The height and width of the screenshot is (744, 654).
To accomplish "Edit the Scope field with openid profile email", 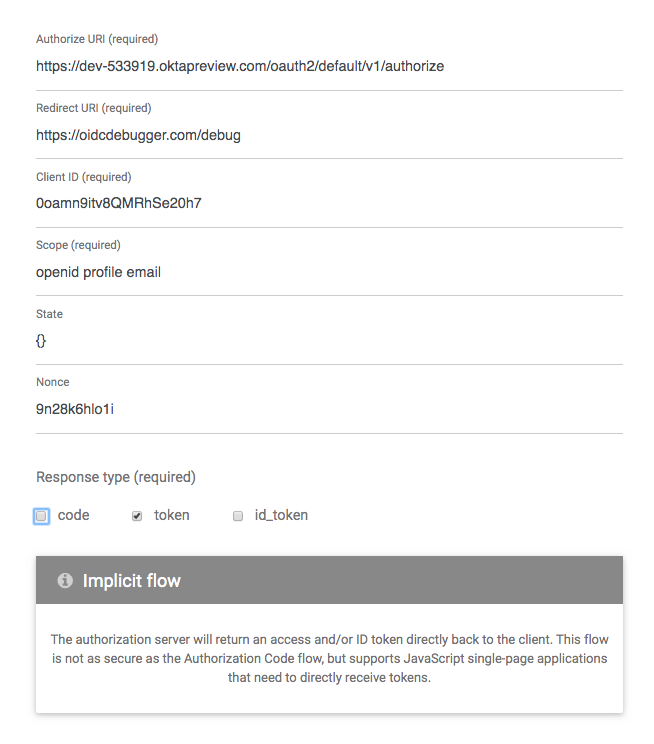I will coord(329,272).
